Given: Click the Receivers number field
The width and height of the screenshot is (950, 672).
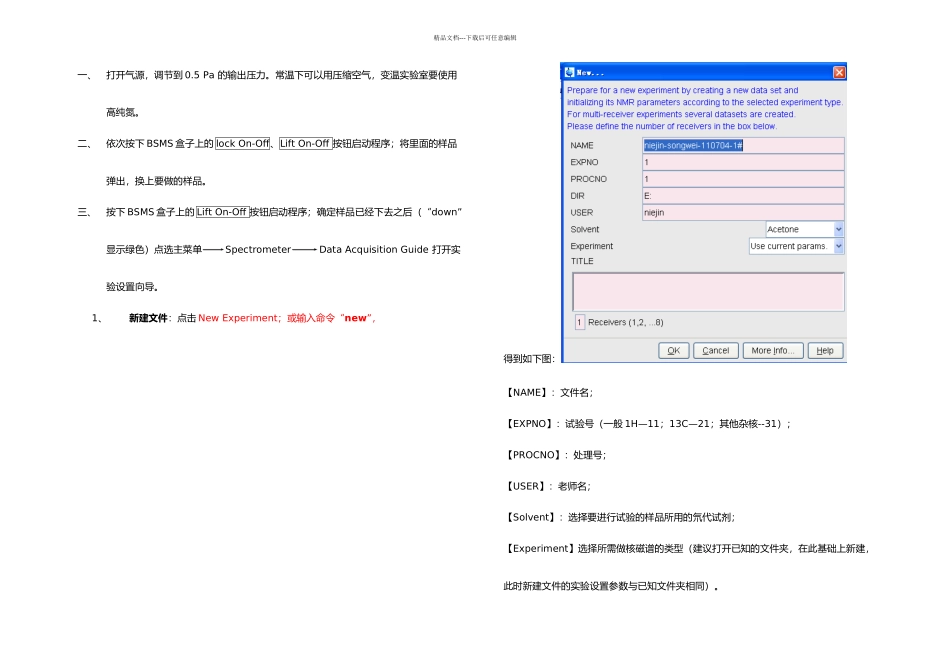Looking at the screenshot, I should click(x=579, y=322).
